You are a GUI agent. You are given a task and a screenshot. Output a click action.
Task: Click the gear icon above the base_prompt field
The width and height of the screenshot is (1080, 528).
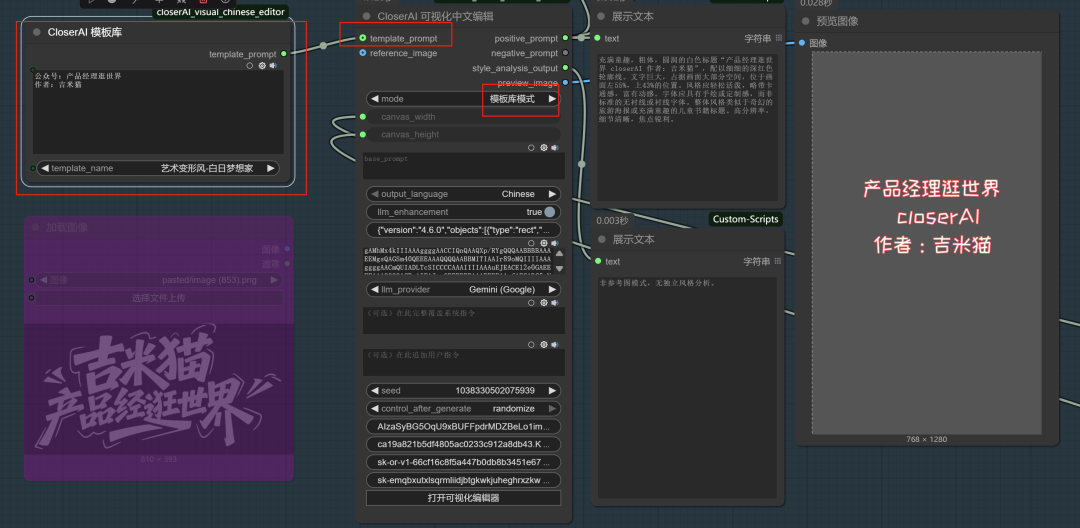(543, 147)
